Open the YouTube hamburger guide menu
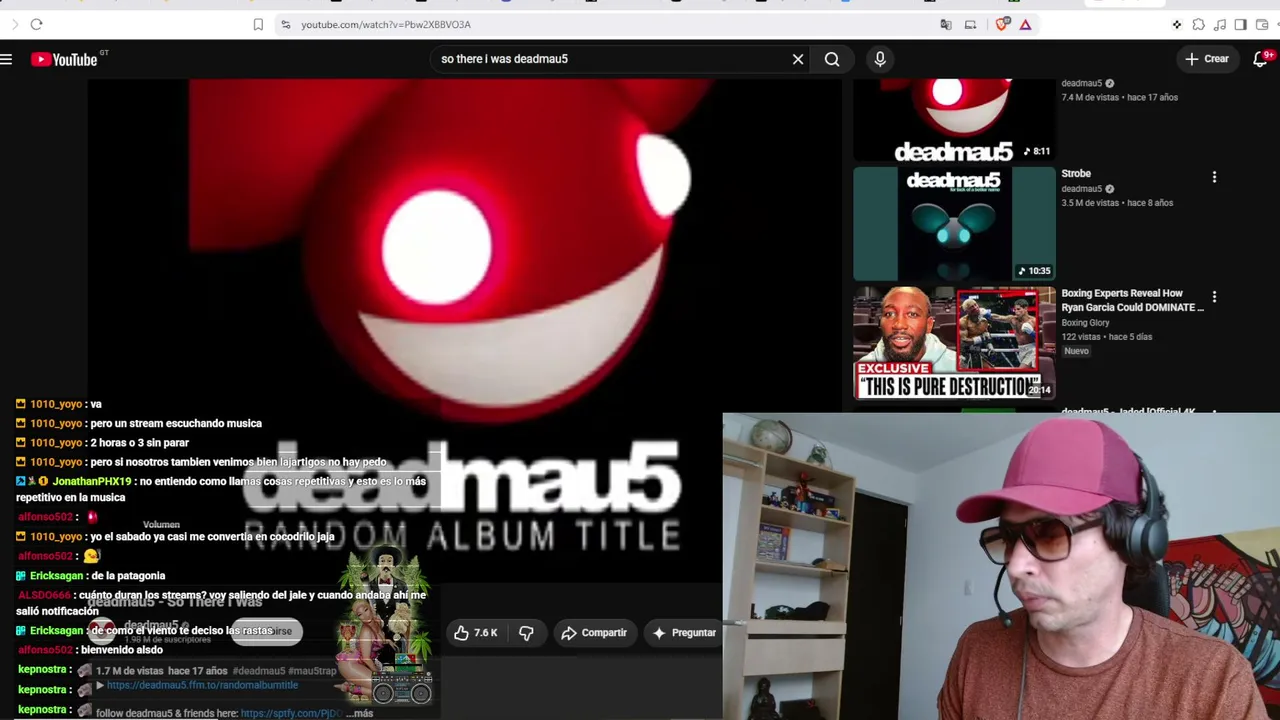 (x=6, y=59)
